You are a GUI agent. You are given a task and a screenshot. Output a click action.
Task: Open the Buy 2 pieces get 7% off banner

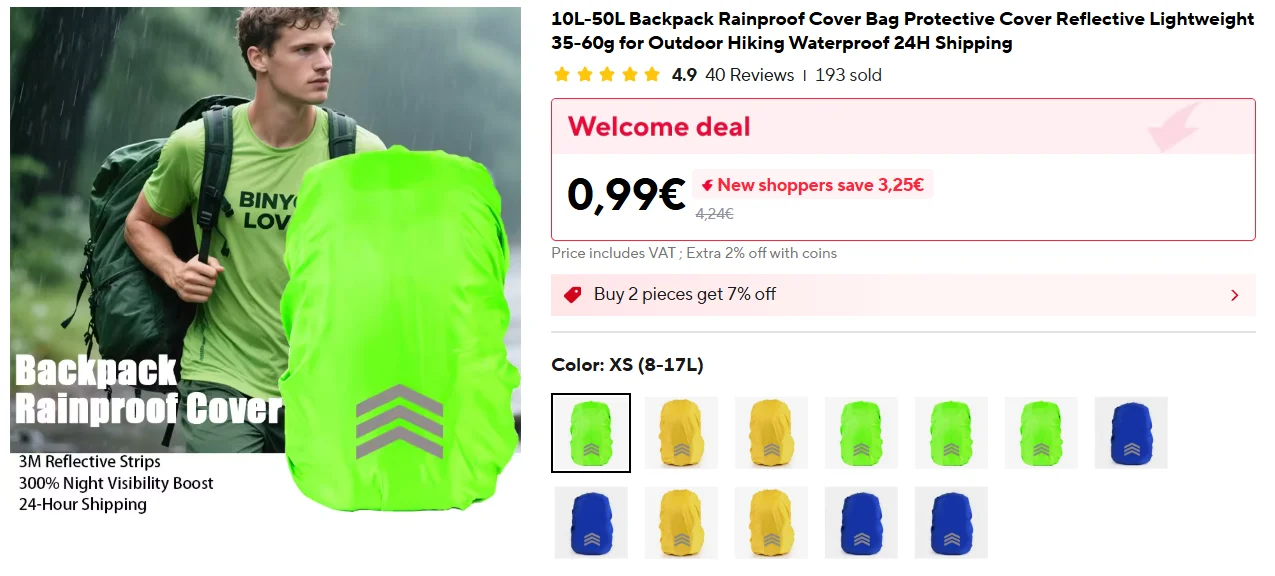[903, 295]
